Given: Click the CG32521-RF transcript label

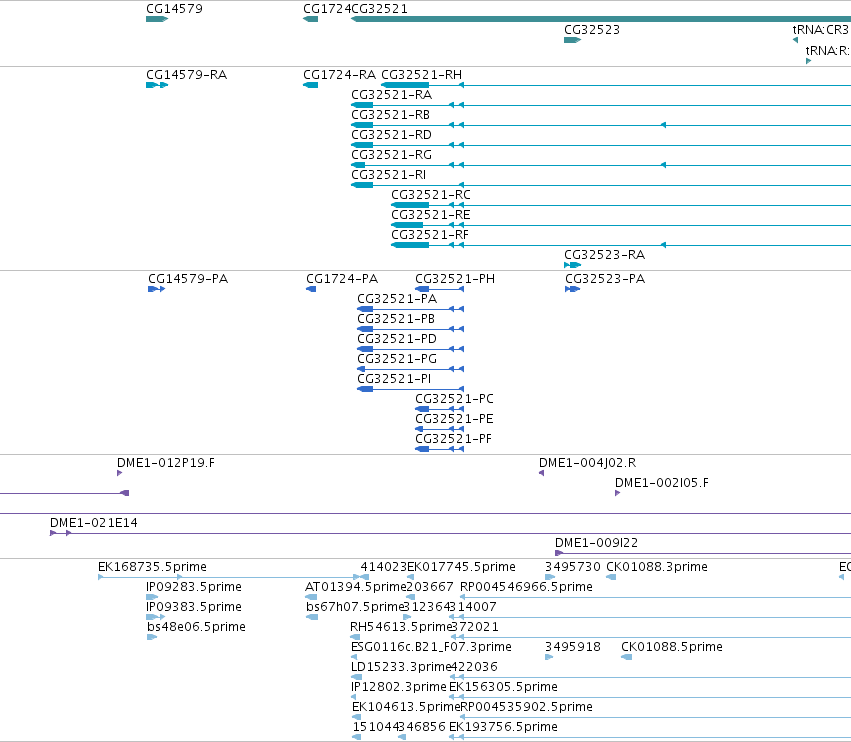Looking at the screenshot, I should [x=430, y=235].
